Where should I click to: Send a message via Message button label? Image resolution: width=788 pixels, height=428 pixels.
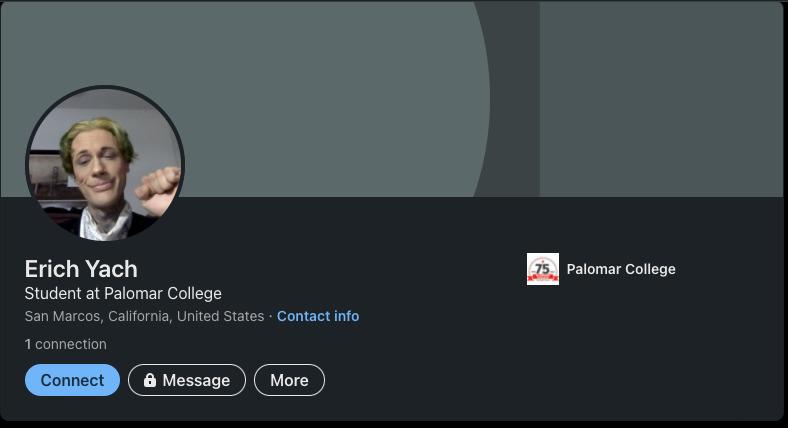pyautogui.click(x=196, y=380)
